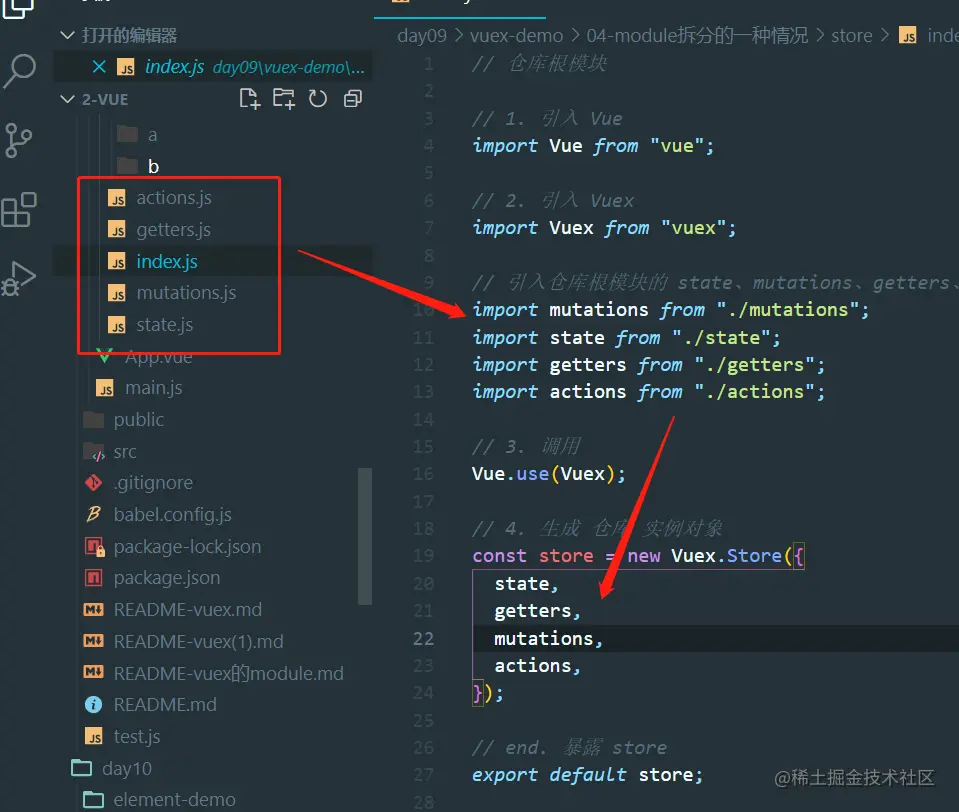Open the Search view in activity bar
Image resolution: width=959 pixels, height=812 pixels.
click(20, 71)
